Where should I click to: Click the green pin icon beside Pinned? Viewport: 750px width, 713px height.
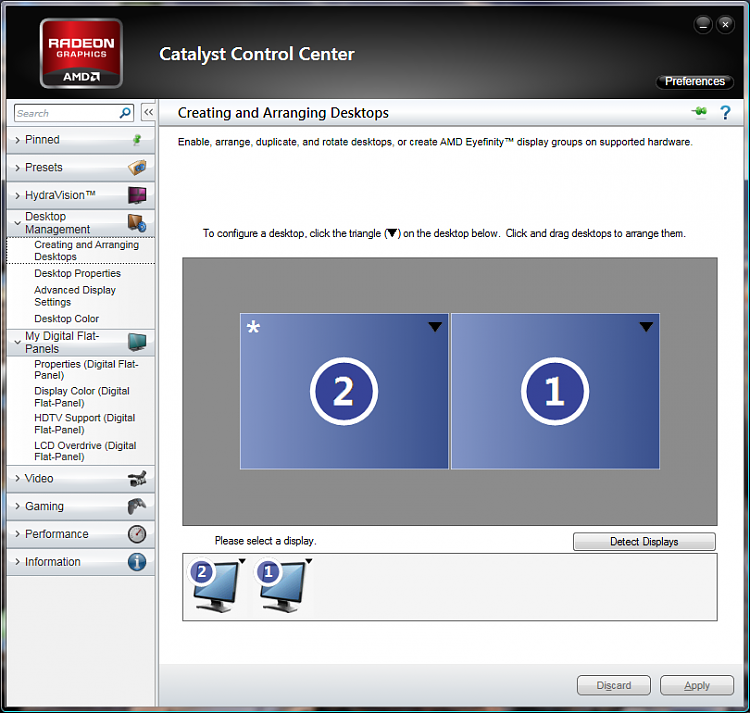(137, 140)
